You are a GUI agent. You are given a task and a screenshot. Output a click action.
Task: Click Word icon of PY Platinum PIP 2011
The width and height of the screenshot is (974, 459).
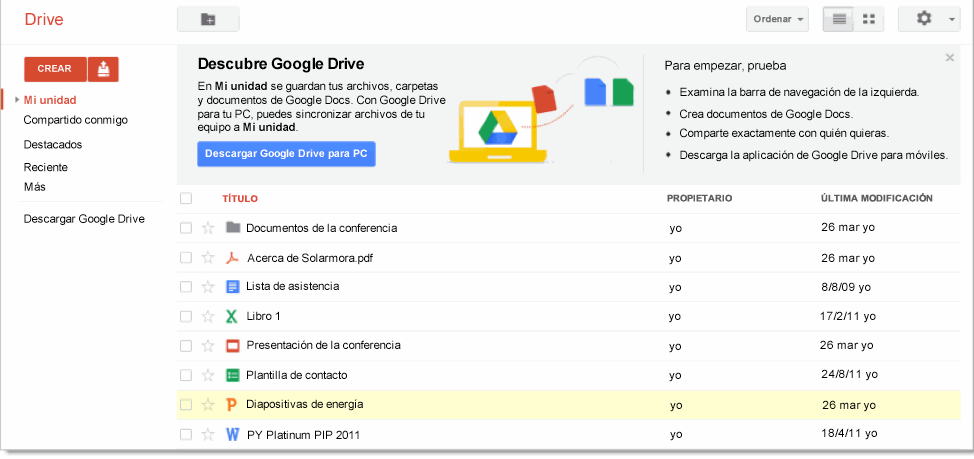click(x=232, y=435)
